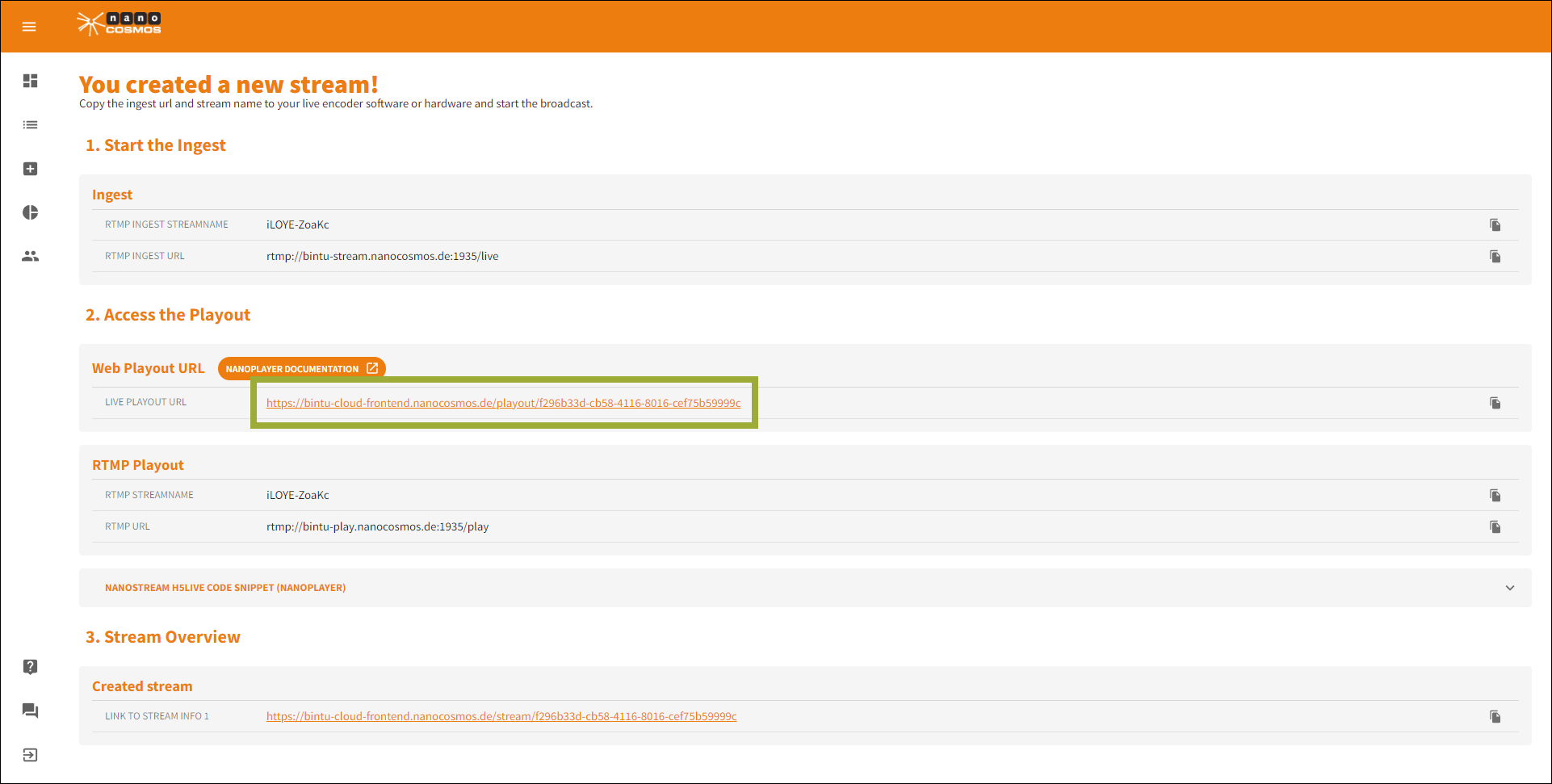
Task: Open the hamburger menu in header
Action: click(x=29, y=27)
